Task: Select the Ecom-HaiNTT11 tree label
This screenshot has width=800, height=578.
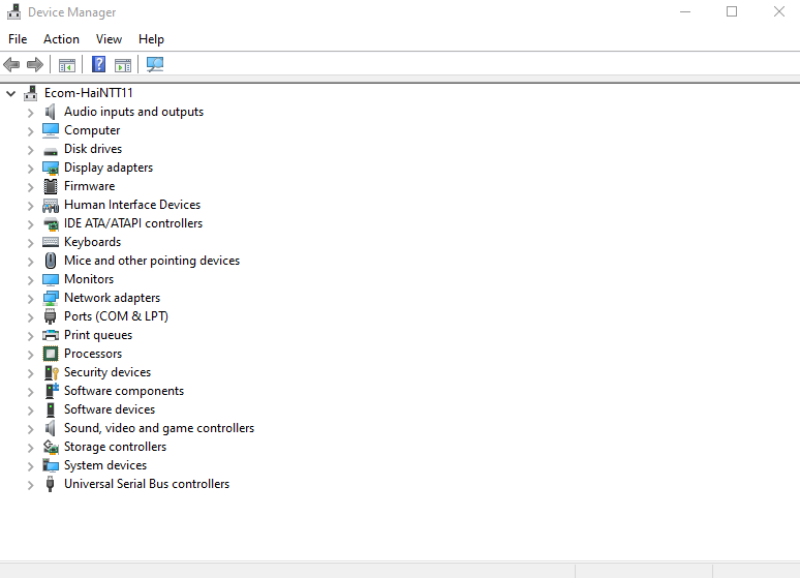Action: coord(88,93)
